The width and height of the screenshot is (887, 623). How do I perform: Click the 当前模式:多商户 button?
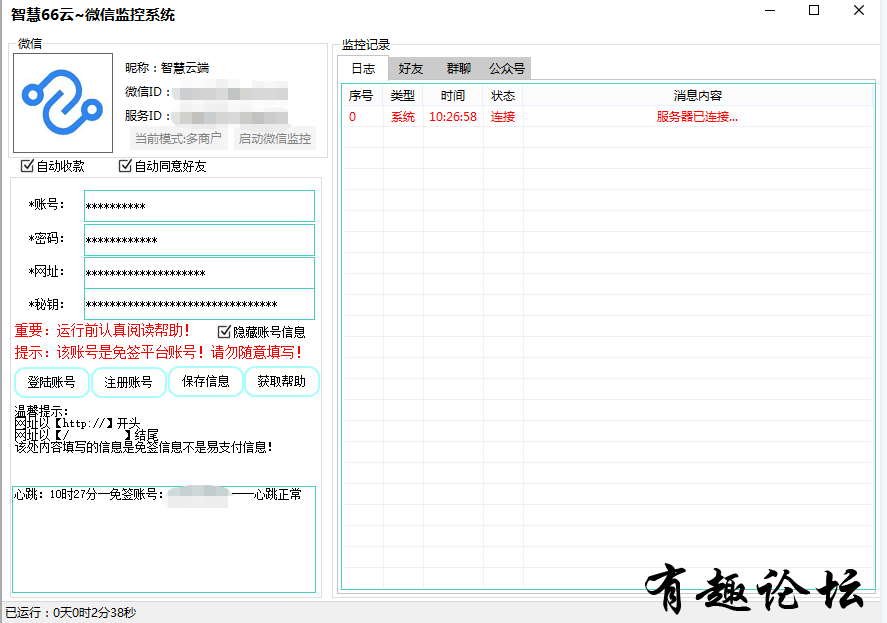178,139
